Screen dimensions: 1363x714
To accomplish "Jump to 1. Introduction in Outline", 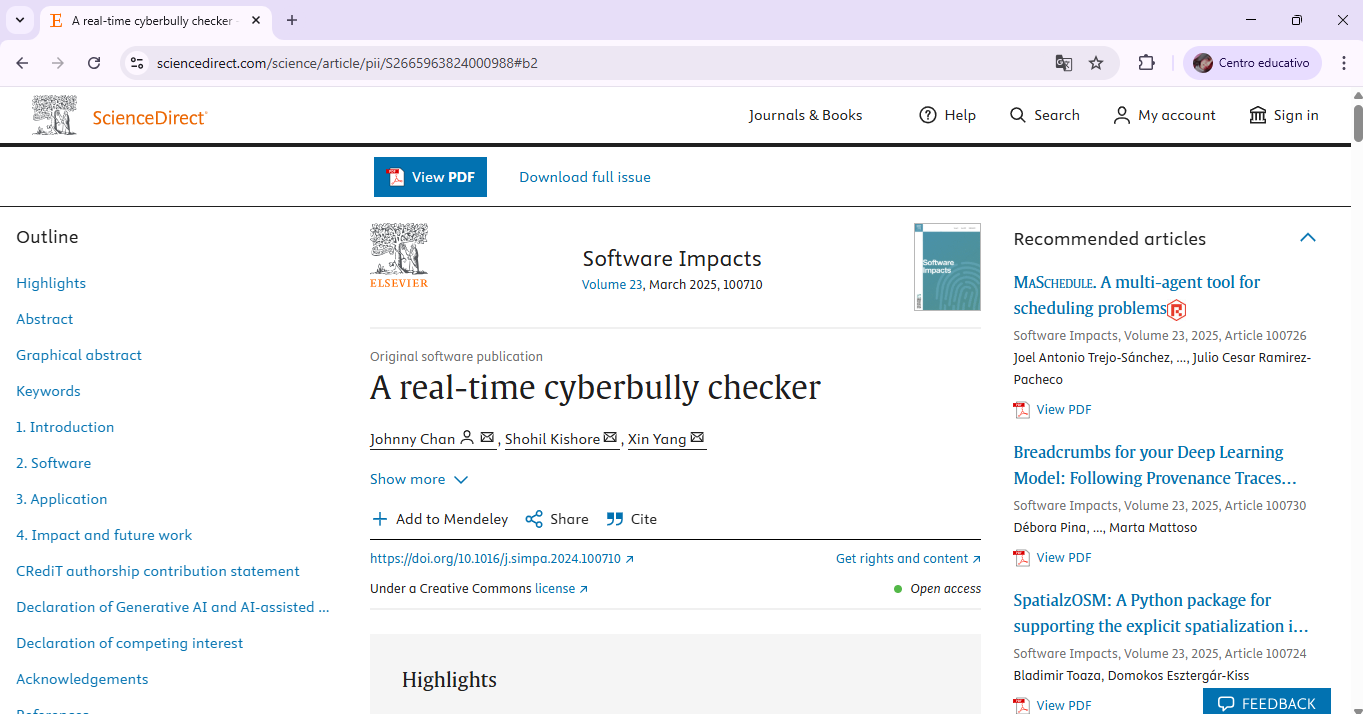I will click(x=65, y=427).
